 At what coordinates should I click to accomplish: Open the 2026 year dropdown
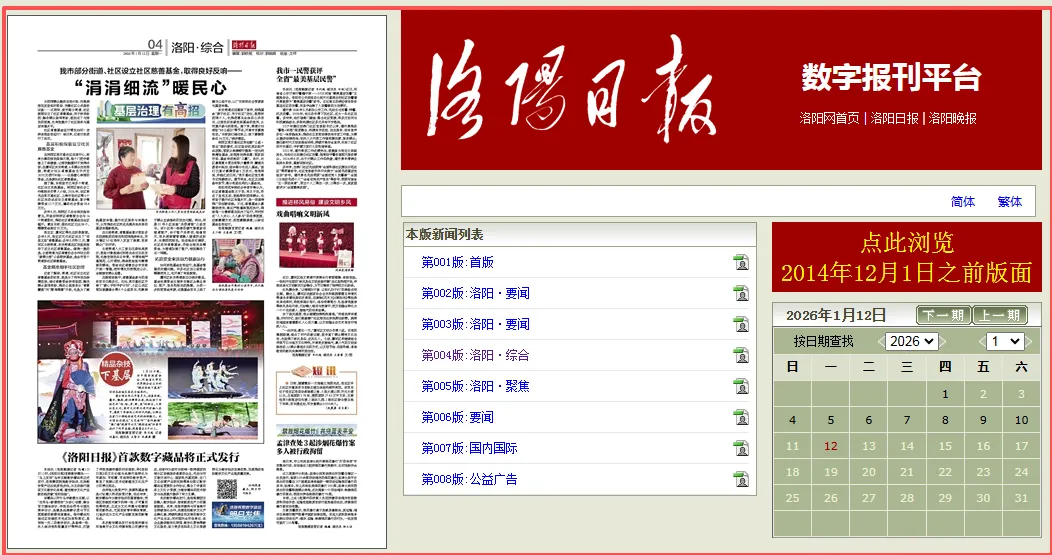pyautogui.click(x=912, y=341)
